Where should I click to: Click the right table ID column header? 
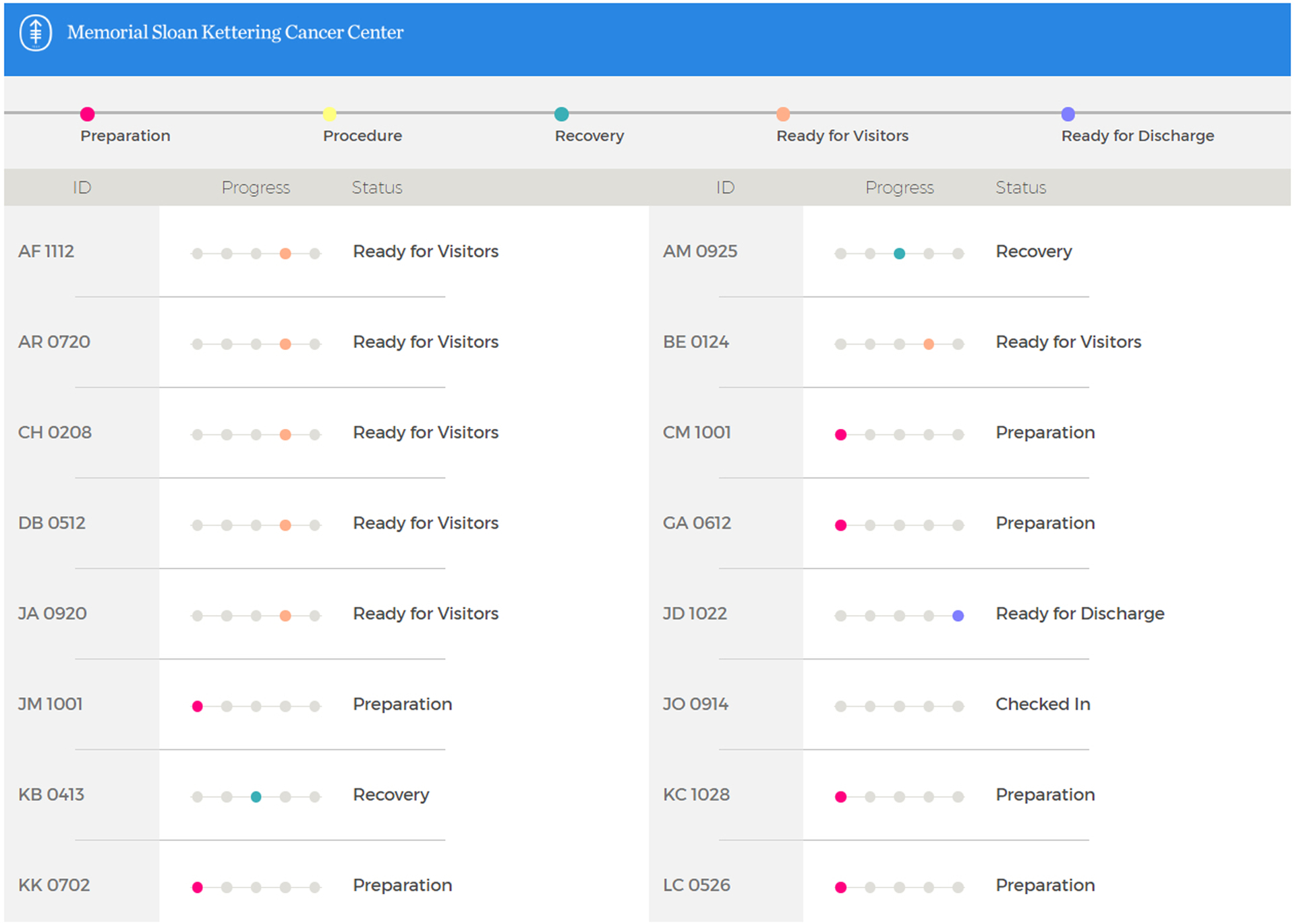[725, 187]
